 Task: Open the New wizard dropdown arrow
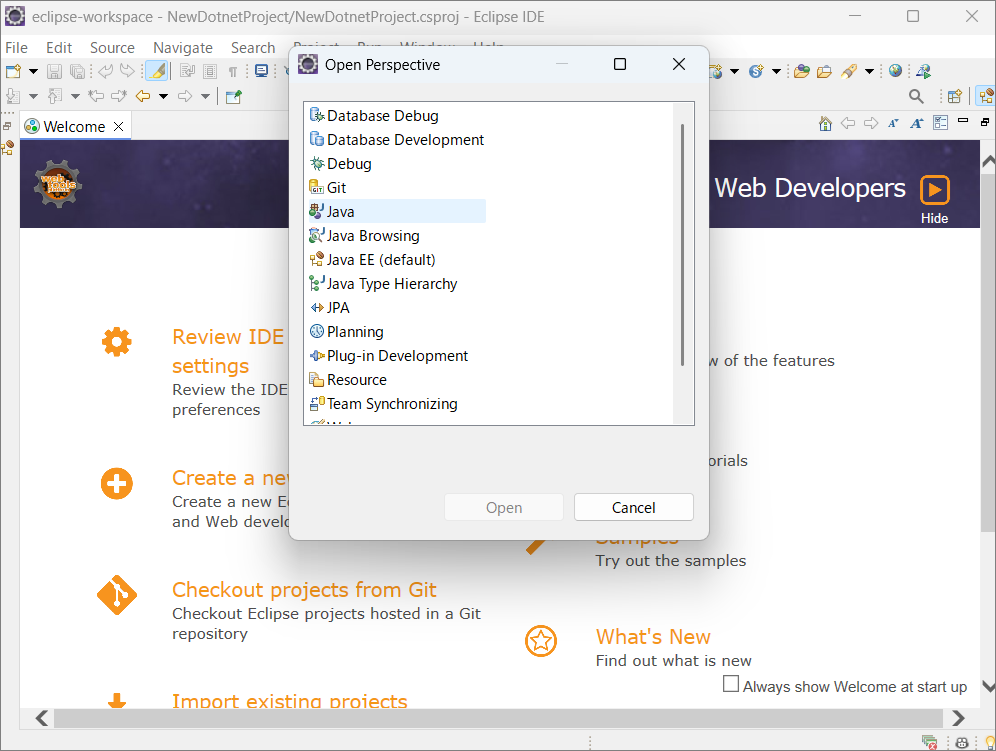[x=33, y=71]
